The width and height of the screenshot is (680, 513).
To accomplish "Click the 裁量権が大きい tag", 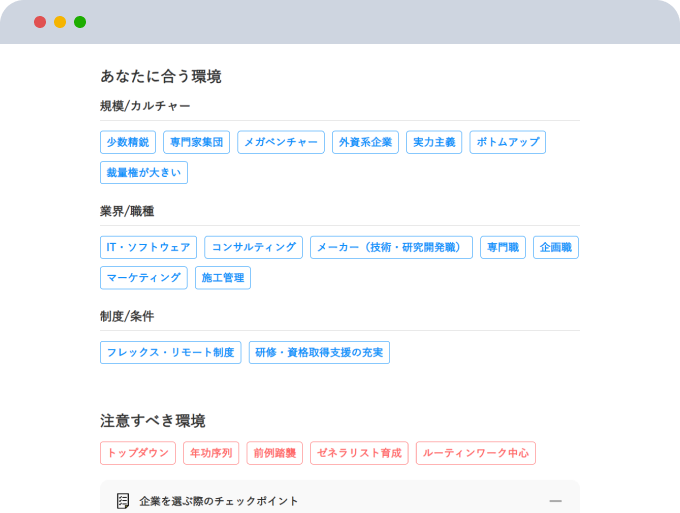I will [x=144, y=173].
